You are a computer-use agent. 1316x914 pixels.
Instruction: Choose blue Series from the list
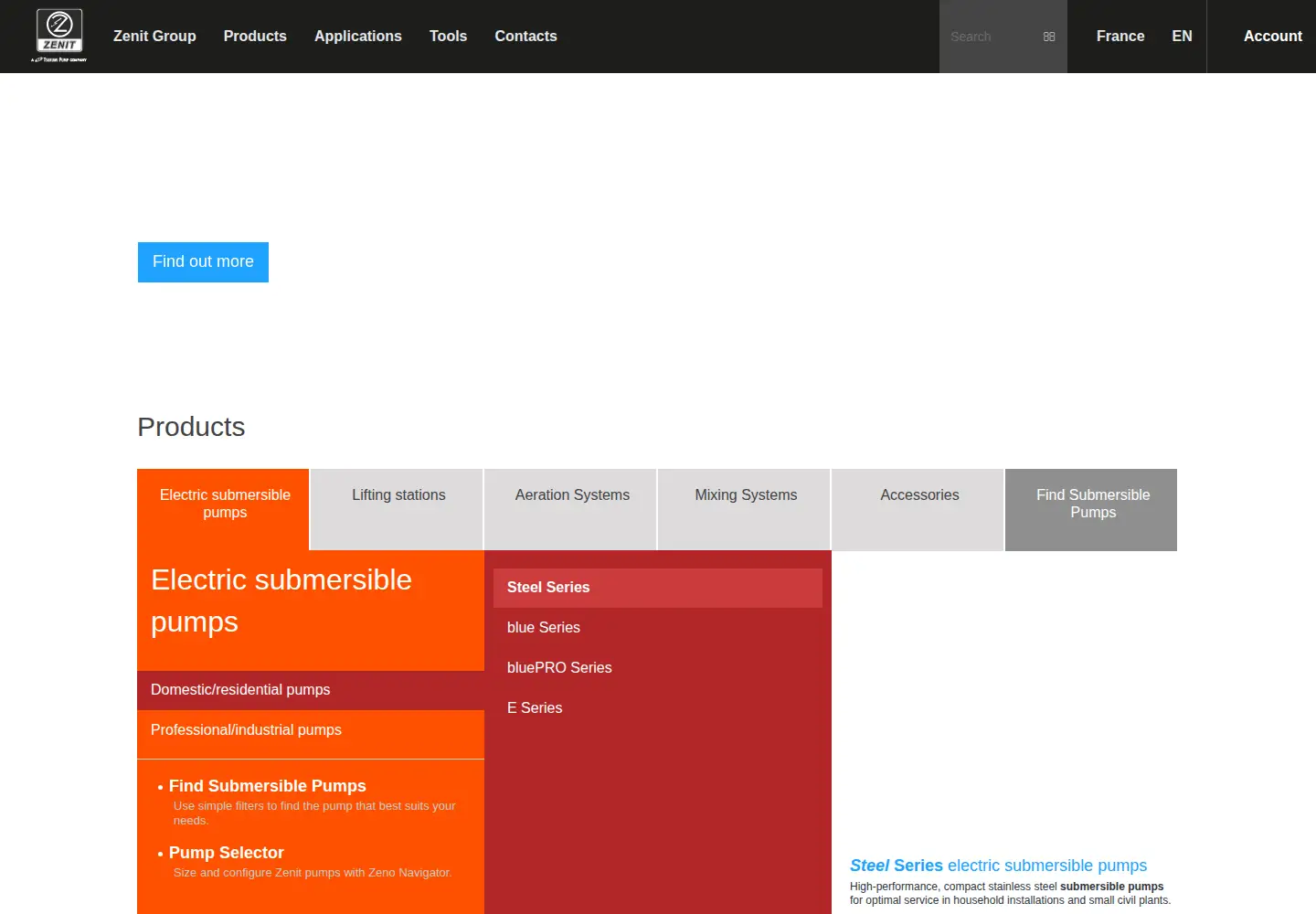[658, 628]
